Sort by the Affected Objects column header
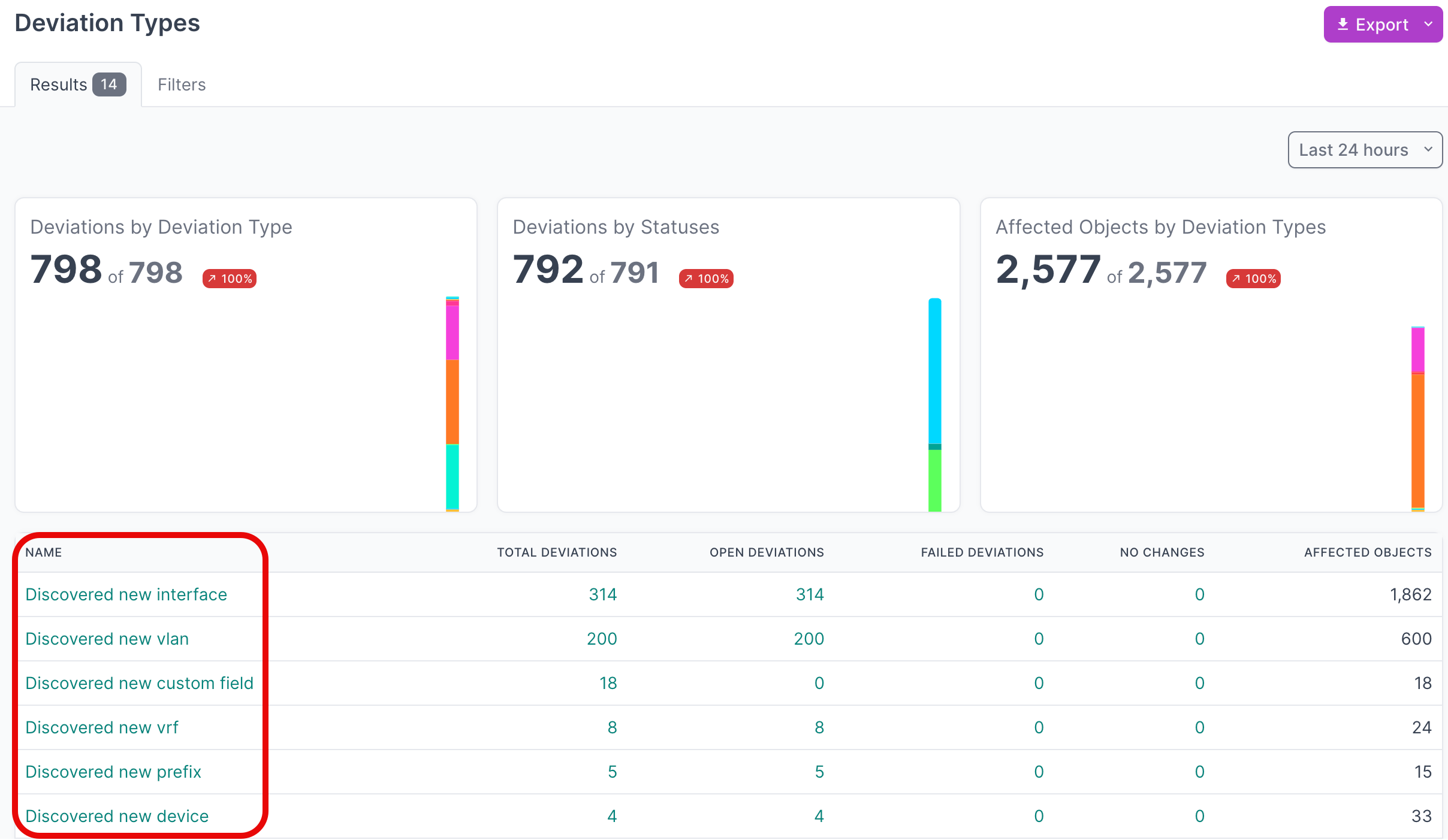The height and width of the screenshot is (840, 1448). point(1368,552)
